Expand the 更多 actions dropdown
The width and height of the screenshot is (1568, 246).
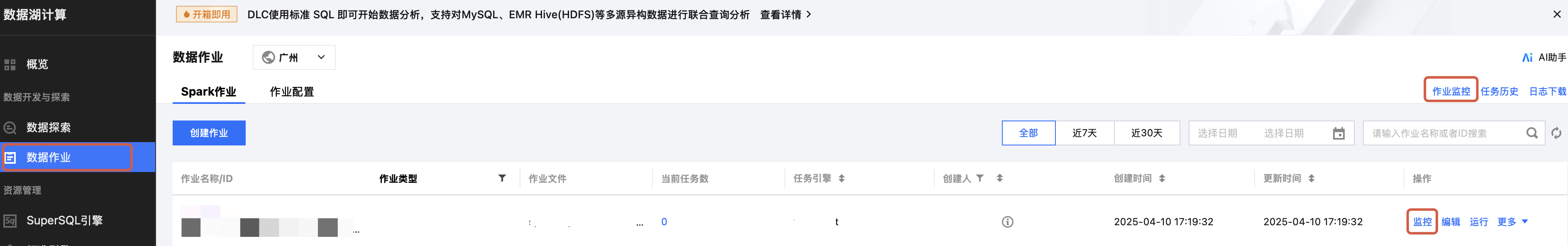[x=1512, y=221]
